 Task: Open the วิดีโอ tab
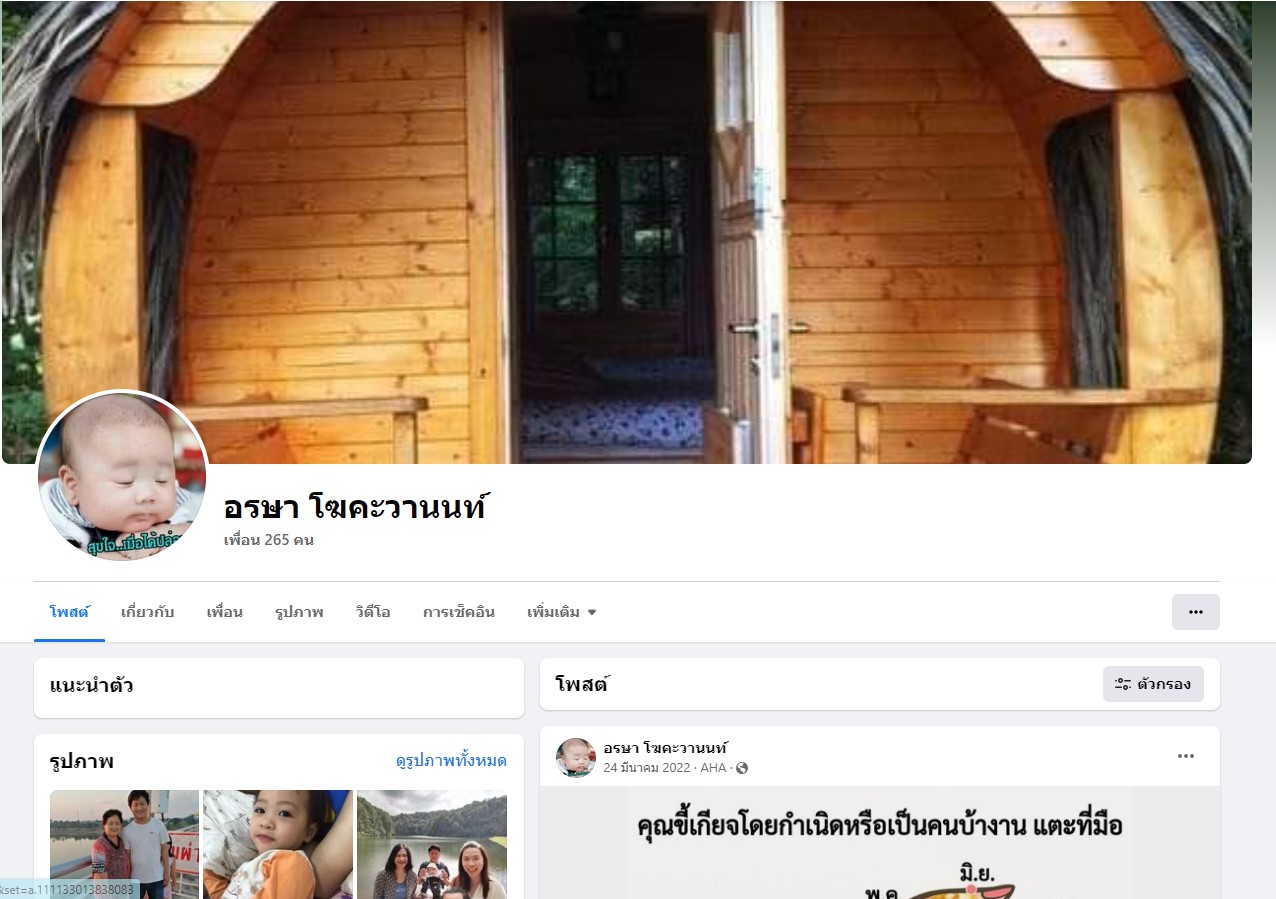[373, 612]
